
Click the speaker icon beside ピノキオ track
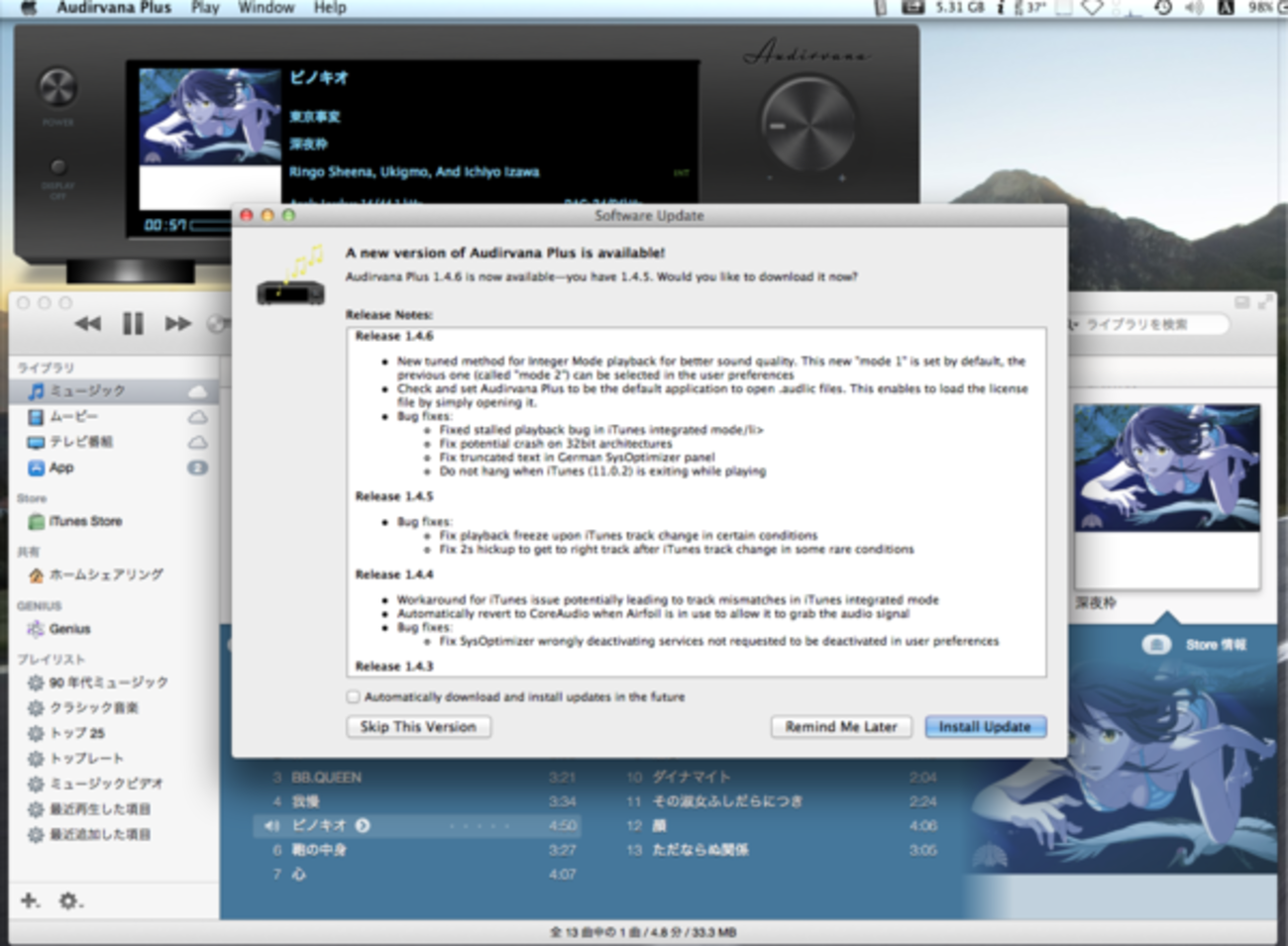coord(271,825)
